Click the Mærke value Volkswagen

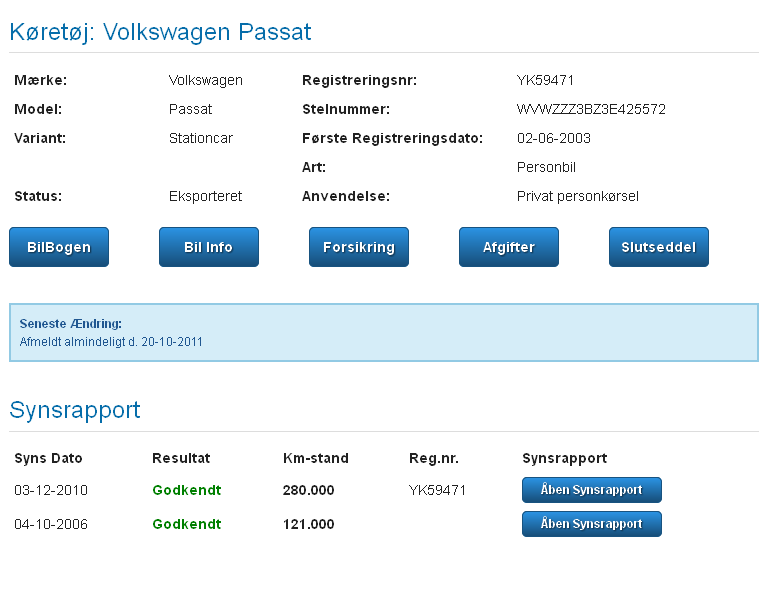pos(205,80)
